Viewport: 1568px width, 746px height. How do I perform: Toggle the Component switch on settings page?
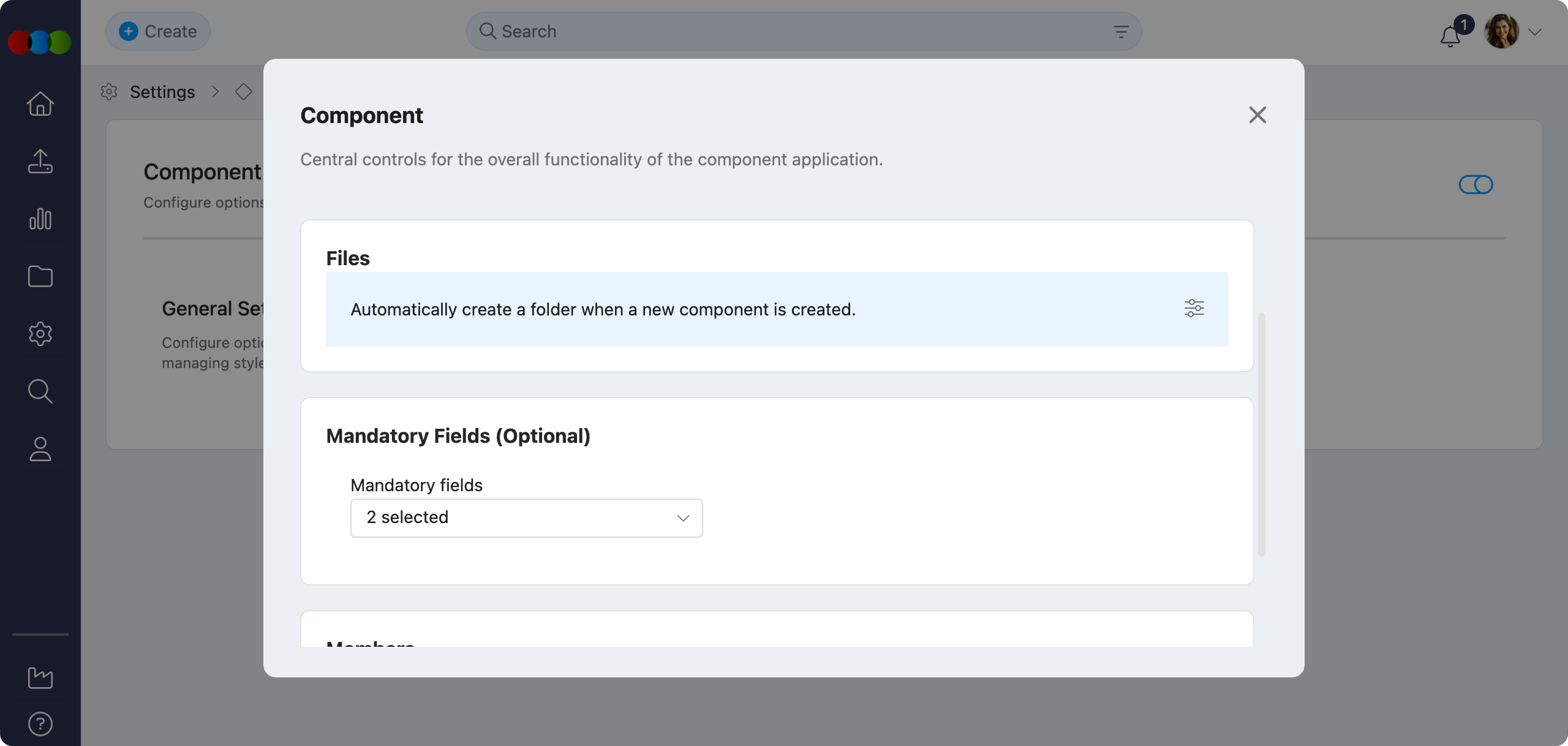(x=1476, y=184)
